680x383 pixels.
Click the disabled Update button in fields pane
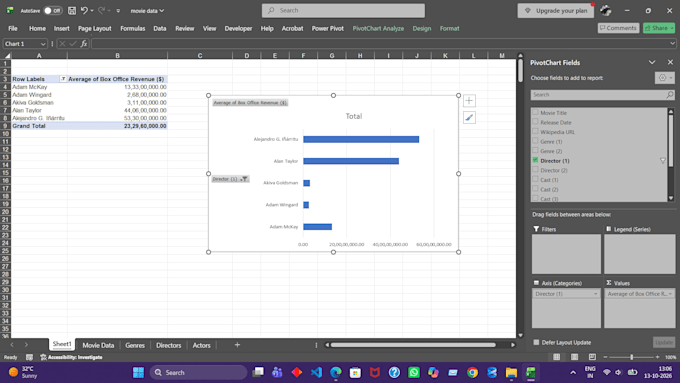[x=664, y=342]
